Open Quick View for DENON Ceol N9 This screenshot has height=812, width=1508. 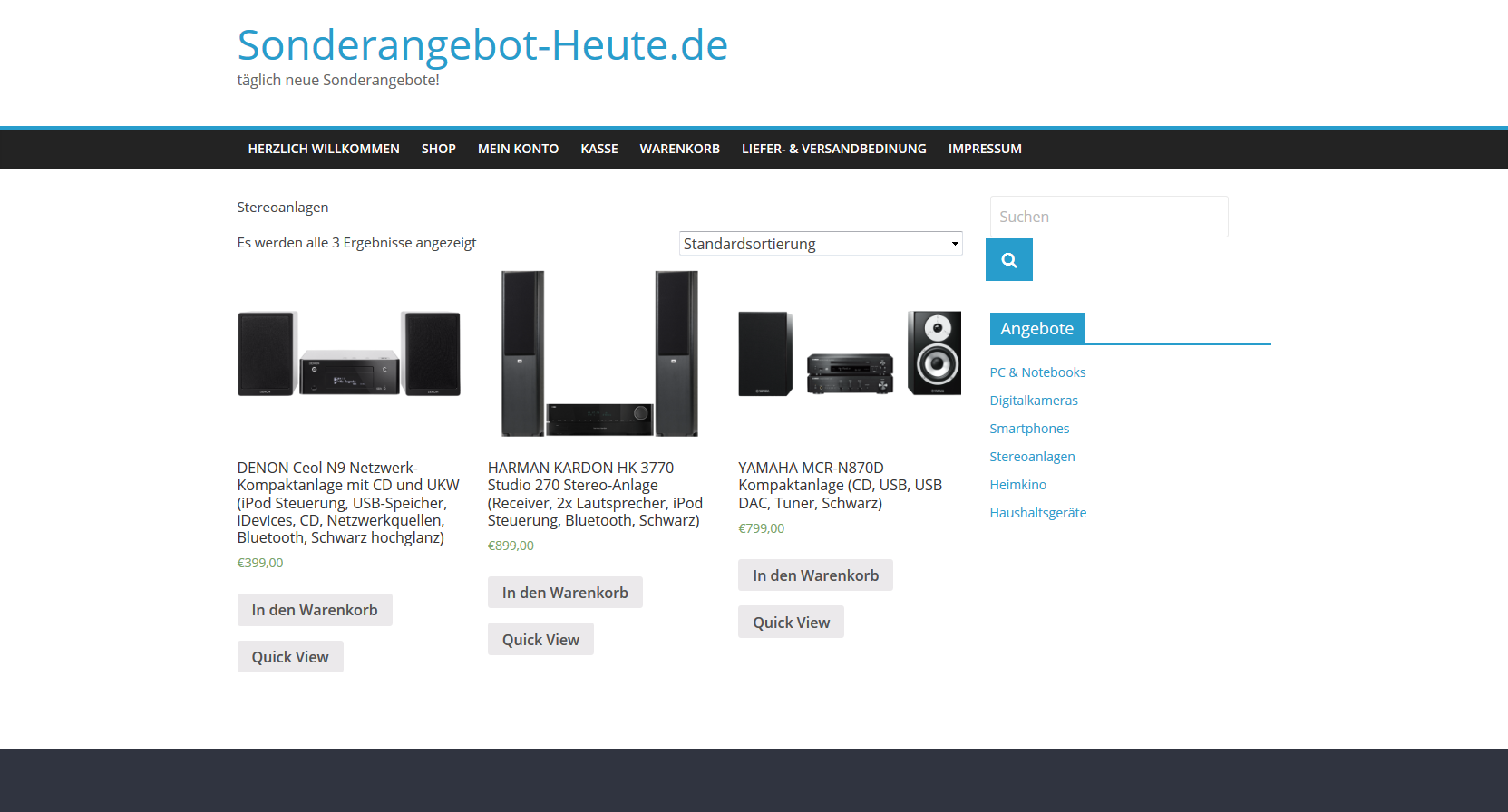290,657
